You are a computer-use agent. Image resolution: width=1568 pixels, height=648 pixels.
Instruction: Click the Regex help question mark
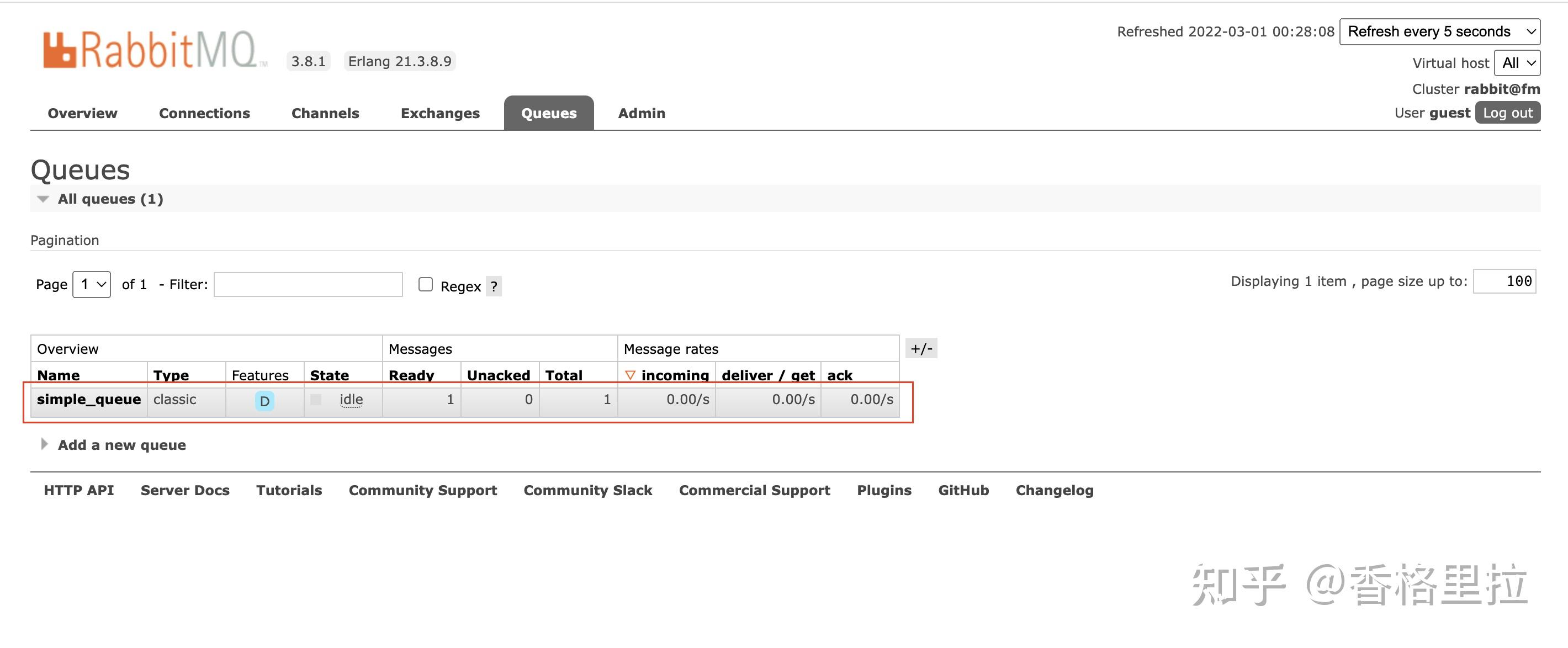[x=494, y=286]
